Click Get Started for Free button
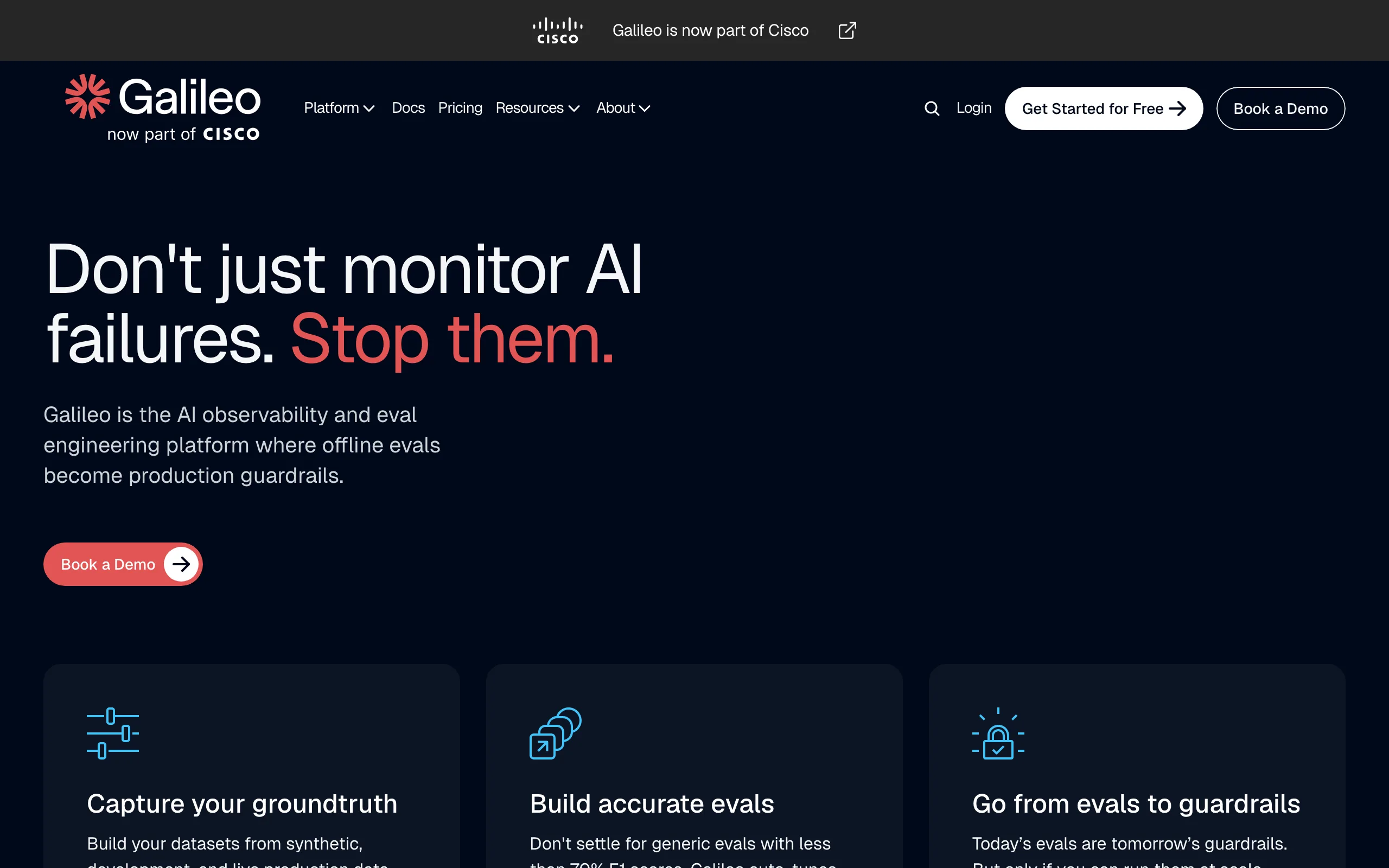Image resolution: width=1389 pixels, height=868 pixels. (1103, 108)
